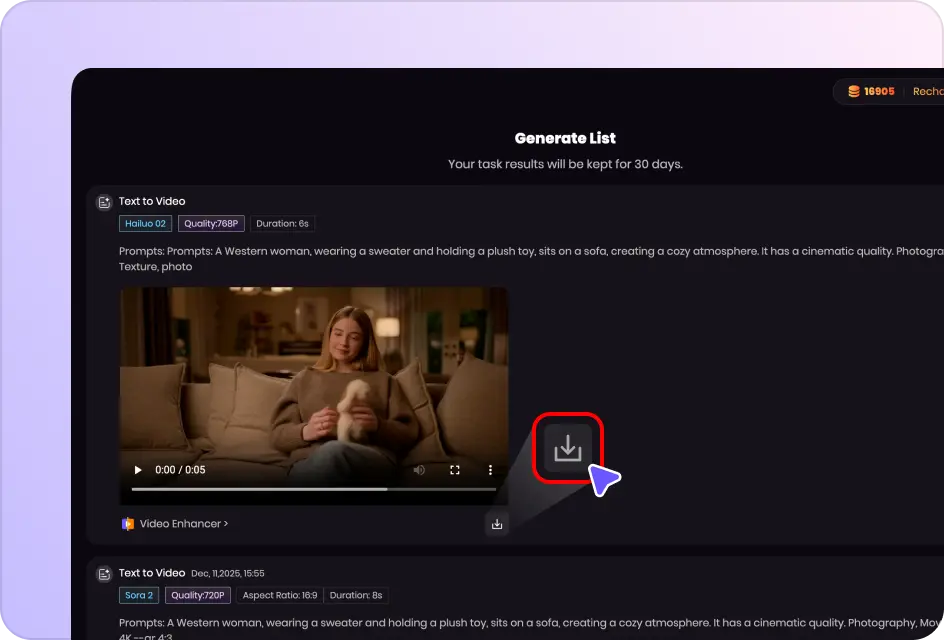Click the first Text to Video task icon
Screen dimensions: 944x640
tap(103, 202)
